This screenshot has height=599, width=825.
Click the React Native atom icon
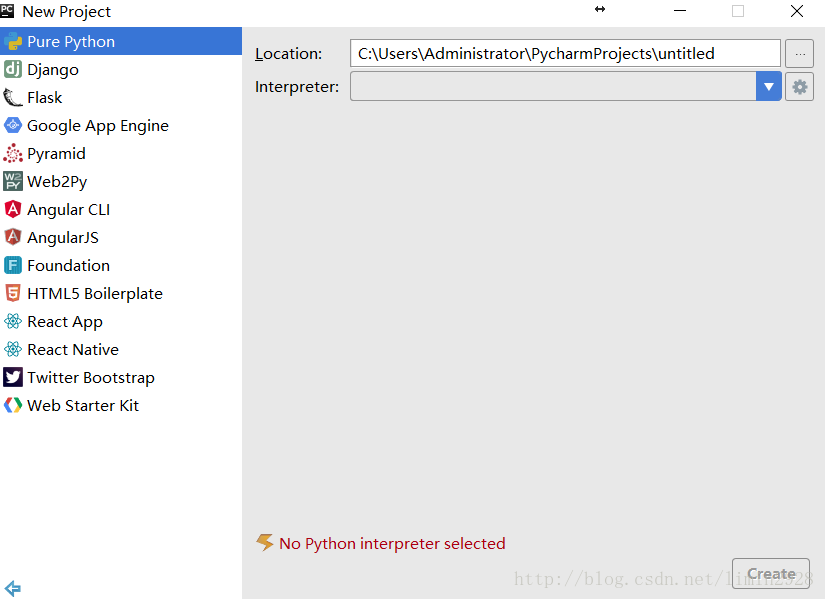[x=13, y=349]
